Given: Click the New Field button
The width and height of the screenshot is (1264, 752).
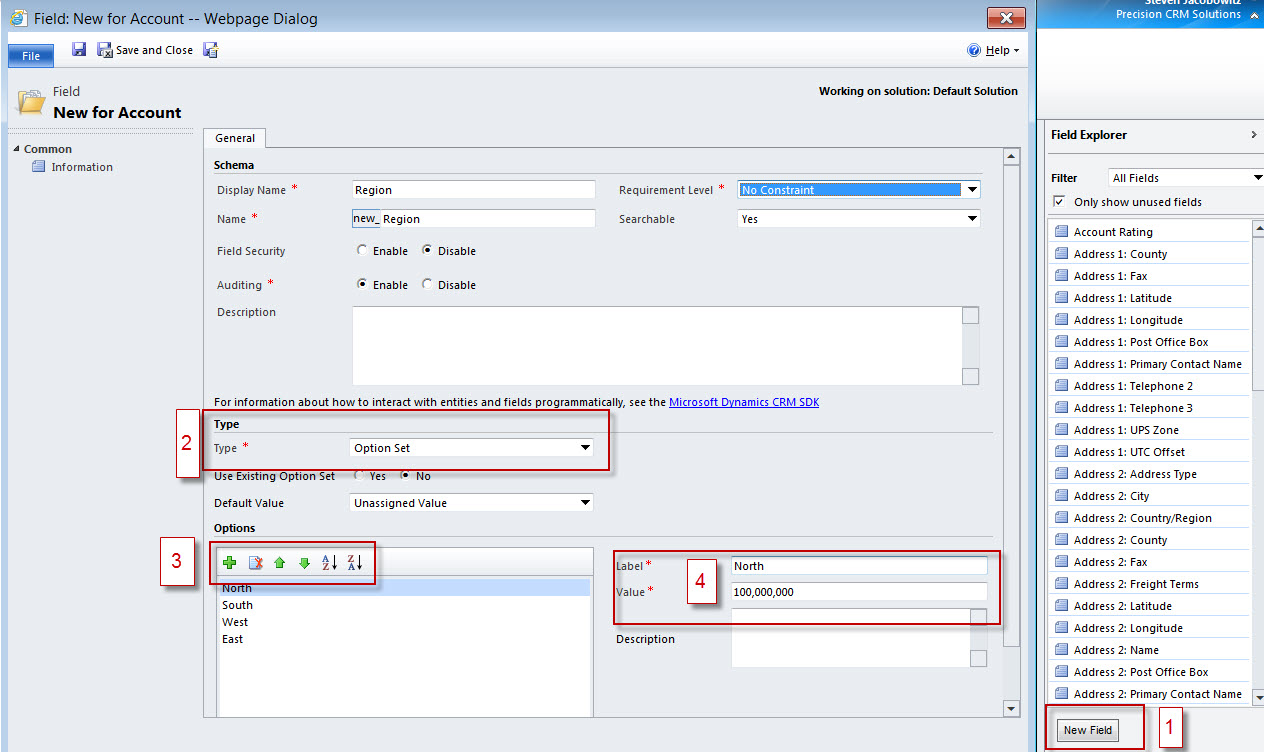Looking at the screenshot, I should point(1087,730).
